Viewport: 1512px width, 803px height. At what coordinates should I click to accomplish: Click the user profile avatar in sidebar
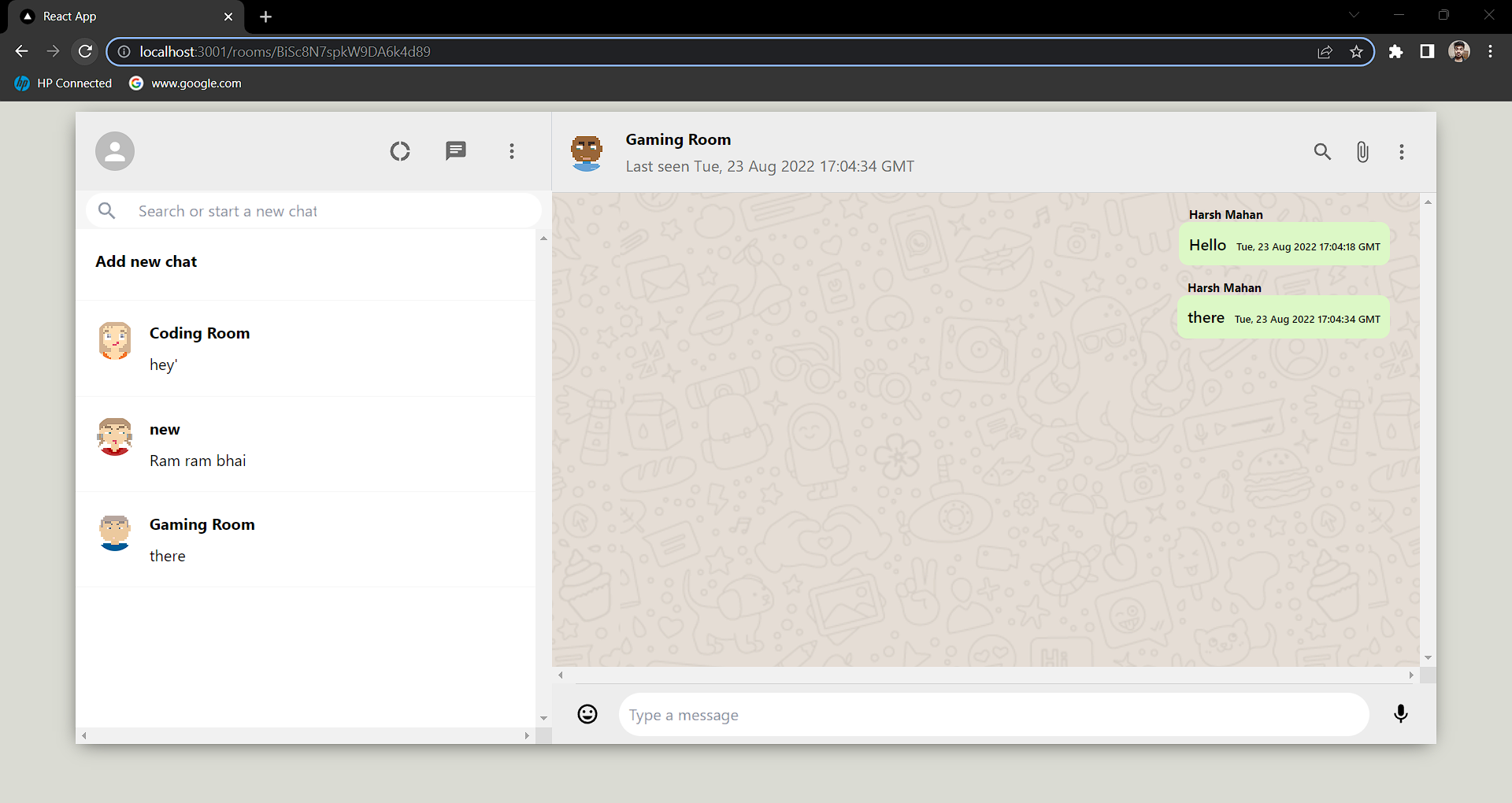click(115, 151)
